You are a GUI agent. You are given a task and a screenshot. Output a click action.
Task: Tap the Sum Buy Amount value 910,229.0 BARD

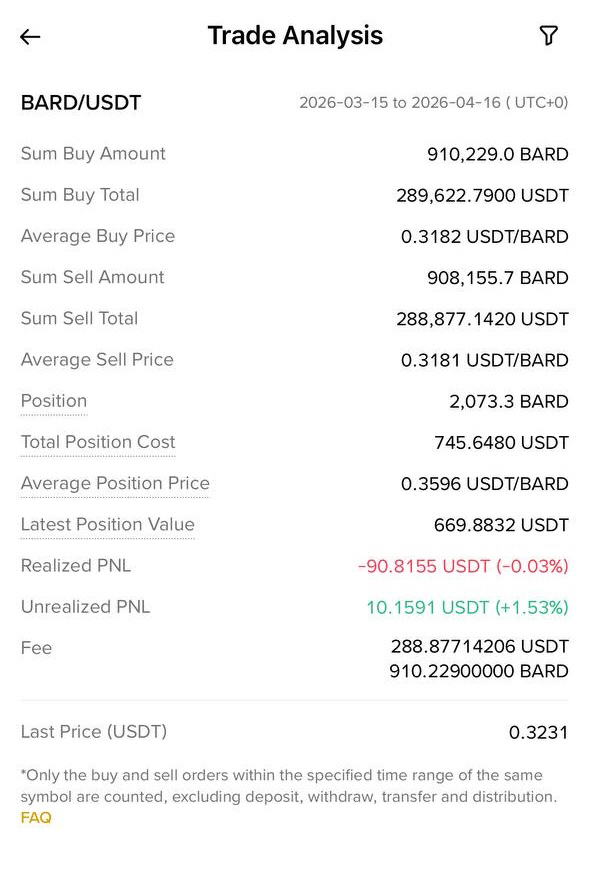pos(498,154)
